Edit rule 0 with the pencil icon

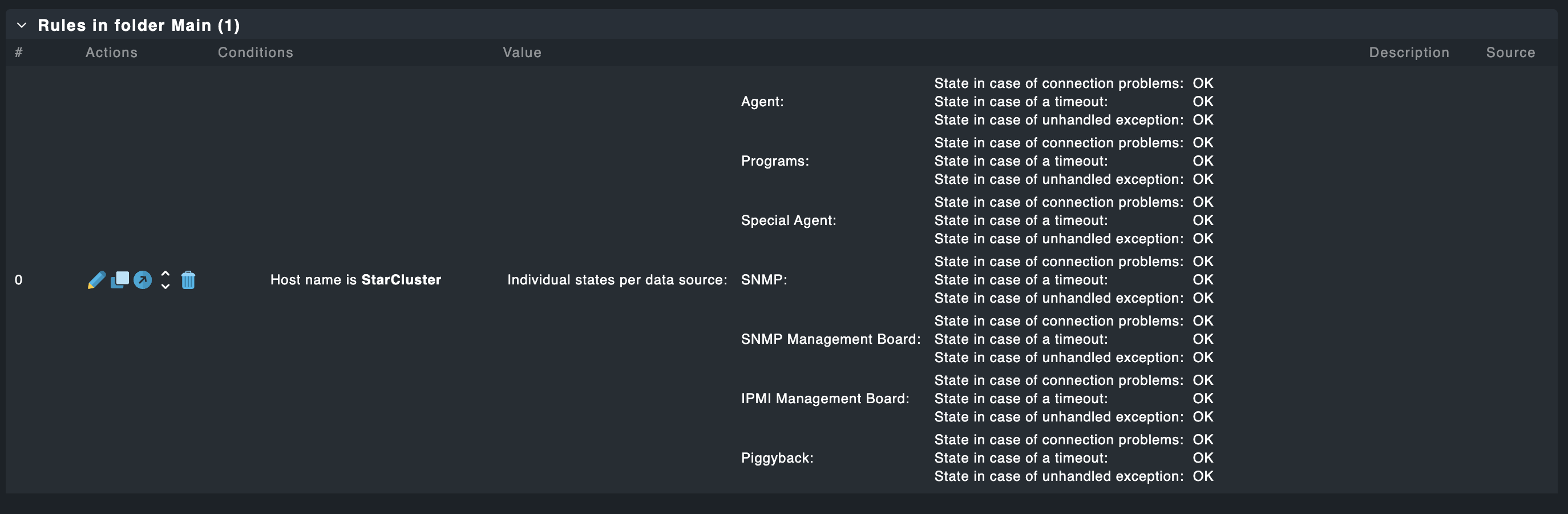[96, 280]
